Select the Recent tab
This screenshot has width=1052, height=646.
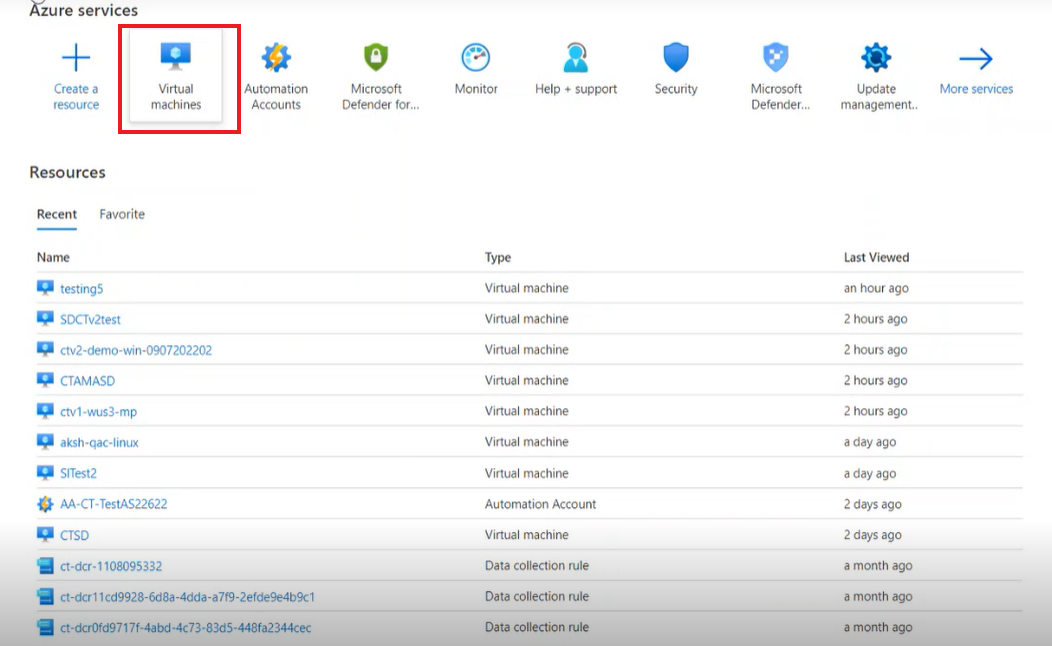[x=57, y=214]
